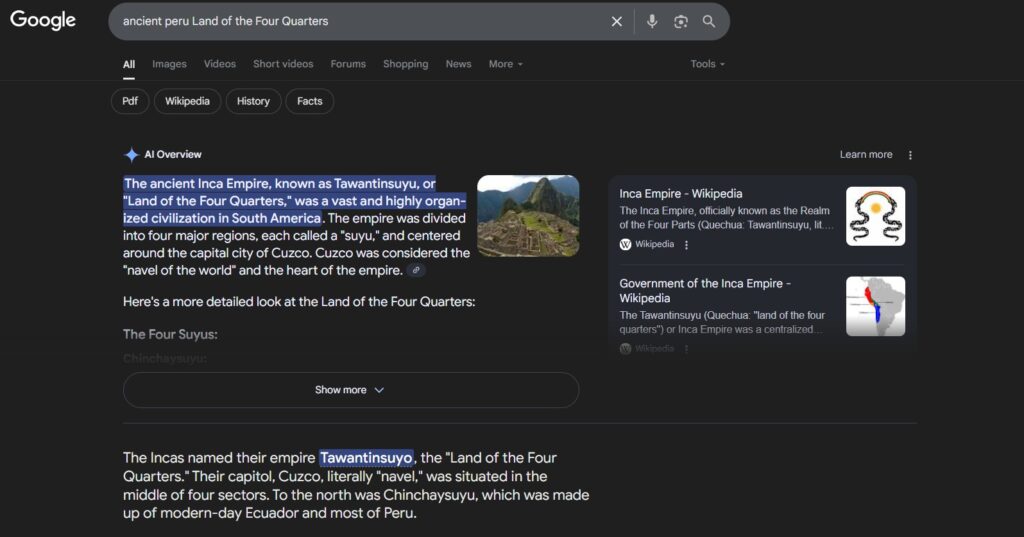Apply the Wikipedia filter chip

coord(187,101)
